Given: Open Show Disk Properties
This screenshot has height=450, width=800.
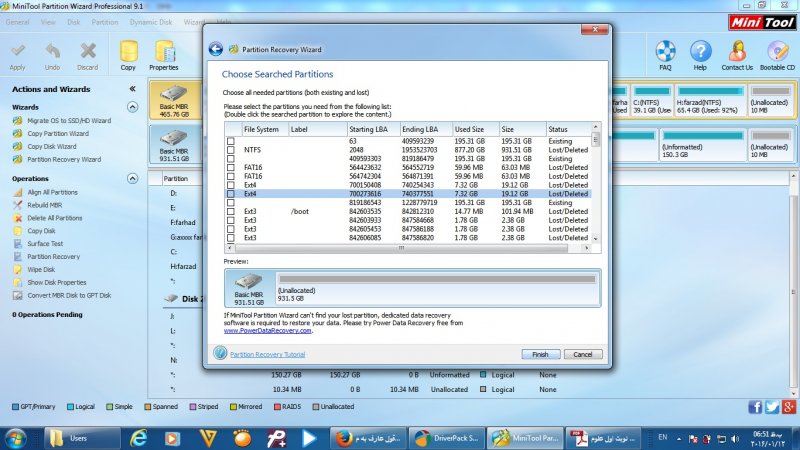Looking at the screenshot, I should [57, 282].
